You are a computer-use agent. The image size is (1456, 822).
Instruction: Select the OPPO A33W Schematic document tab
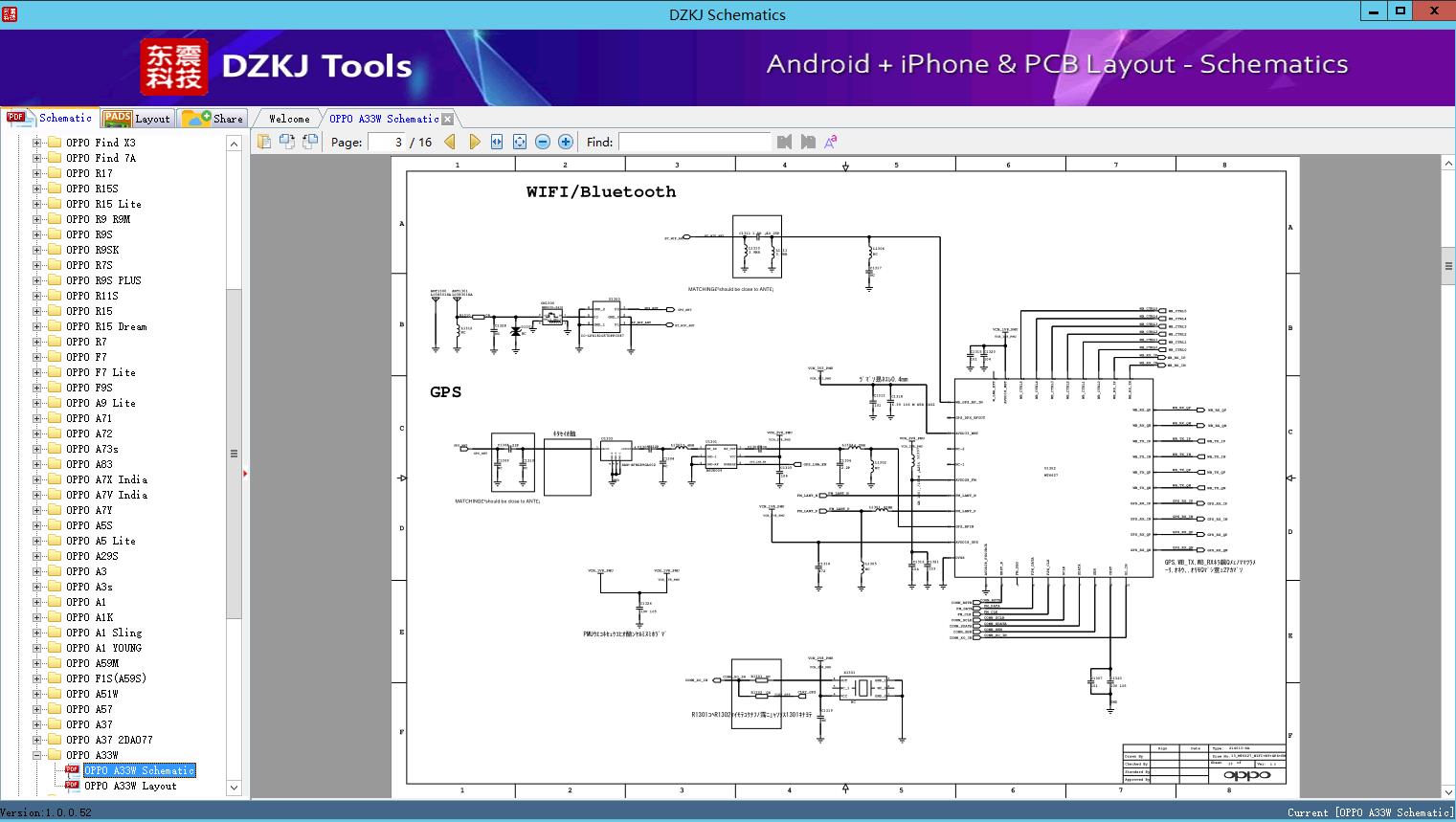(x=384, y=119)
